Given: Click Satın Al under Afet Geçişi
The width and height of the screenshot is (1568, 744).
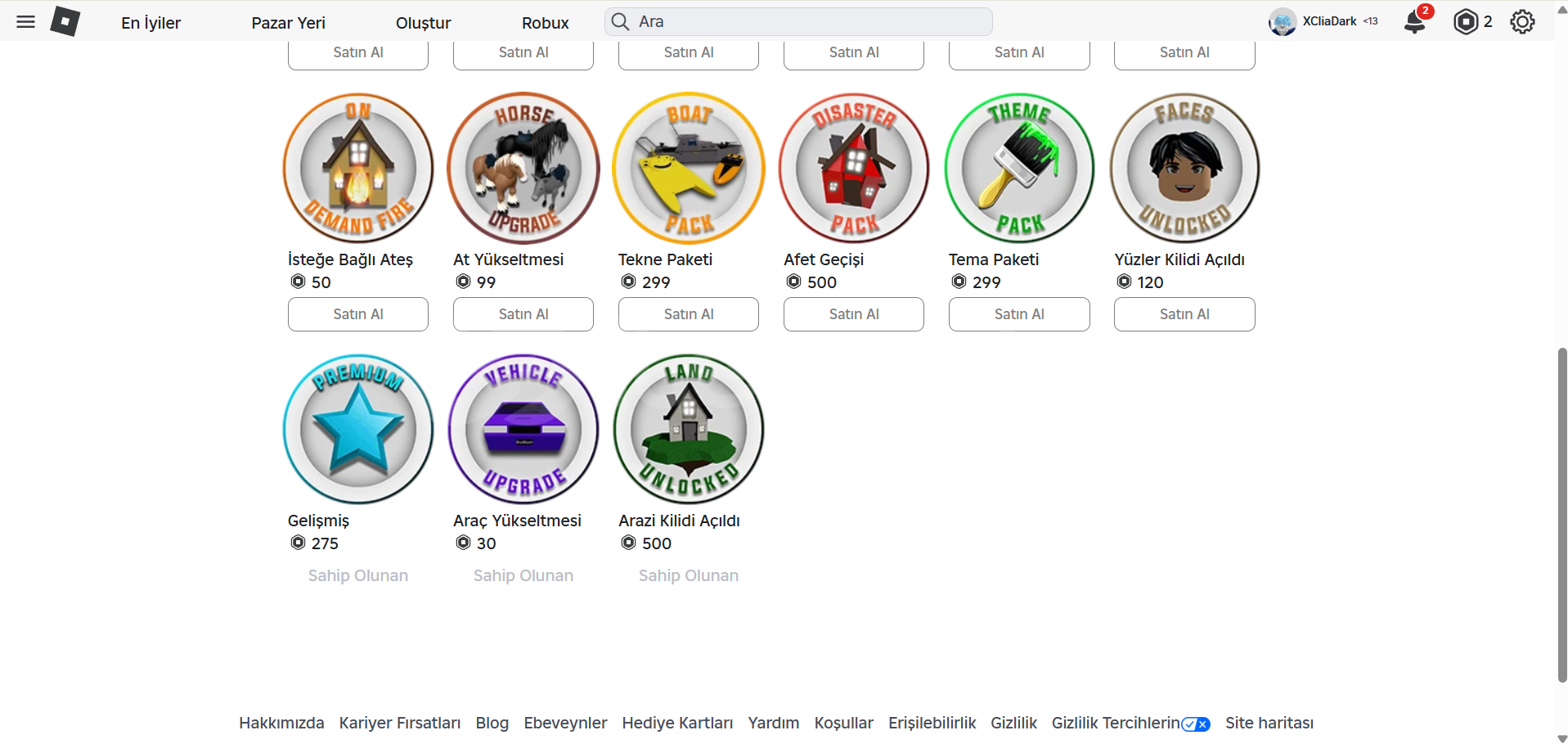Looking at the screenshot, I should click(x=854, y=314).
